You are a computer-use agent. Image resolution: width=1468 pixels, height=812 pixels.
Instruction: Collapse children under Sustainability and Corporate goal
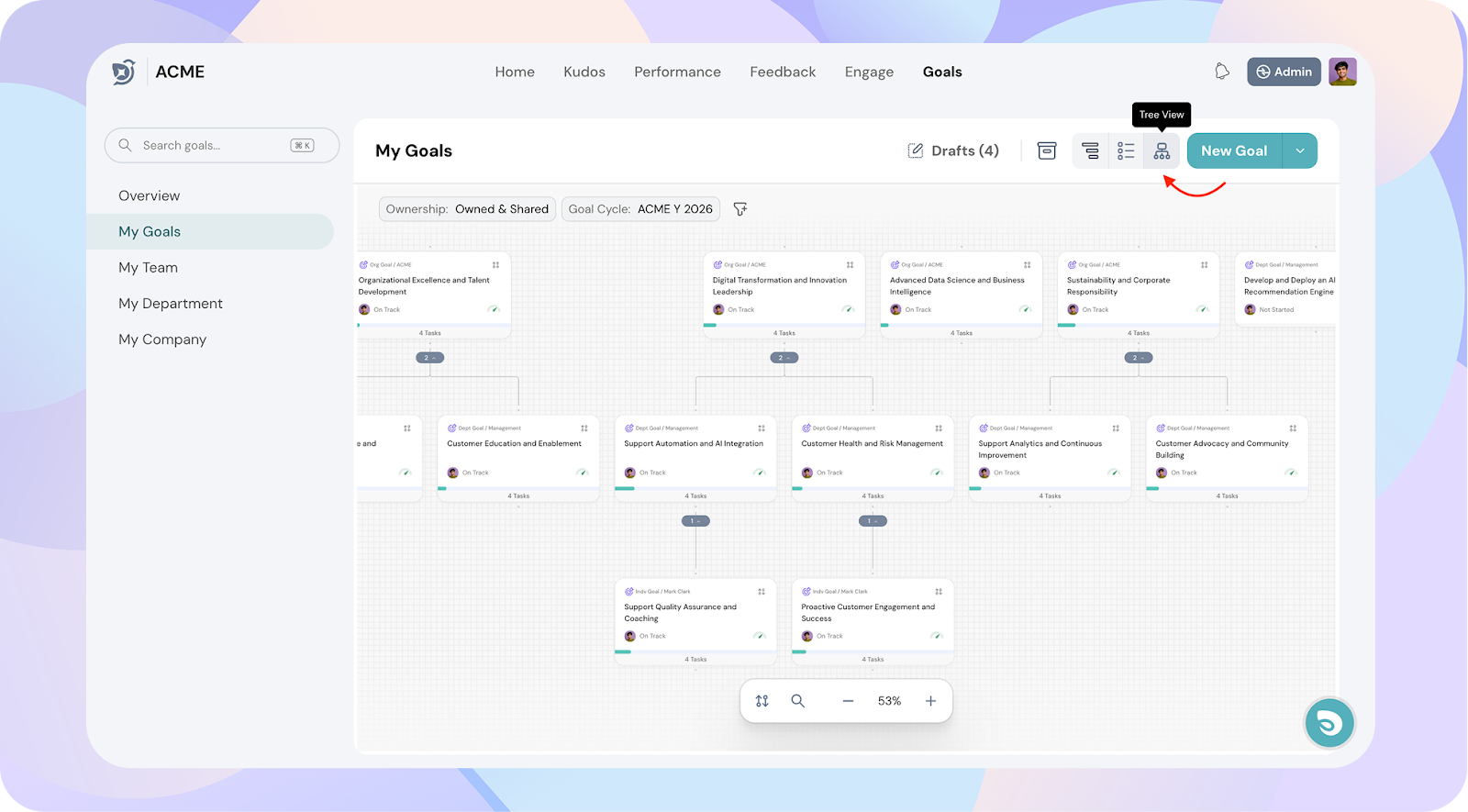pos(1139,358)
